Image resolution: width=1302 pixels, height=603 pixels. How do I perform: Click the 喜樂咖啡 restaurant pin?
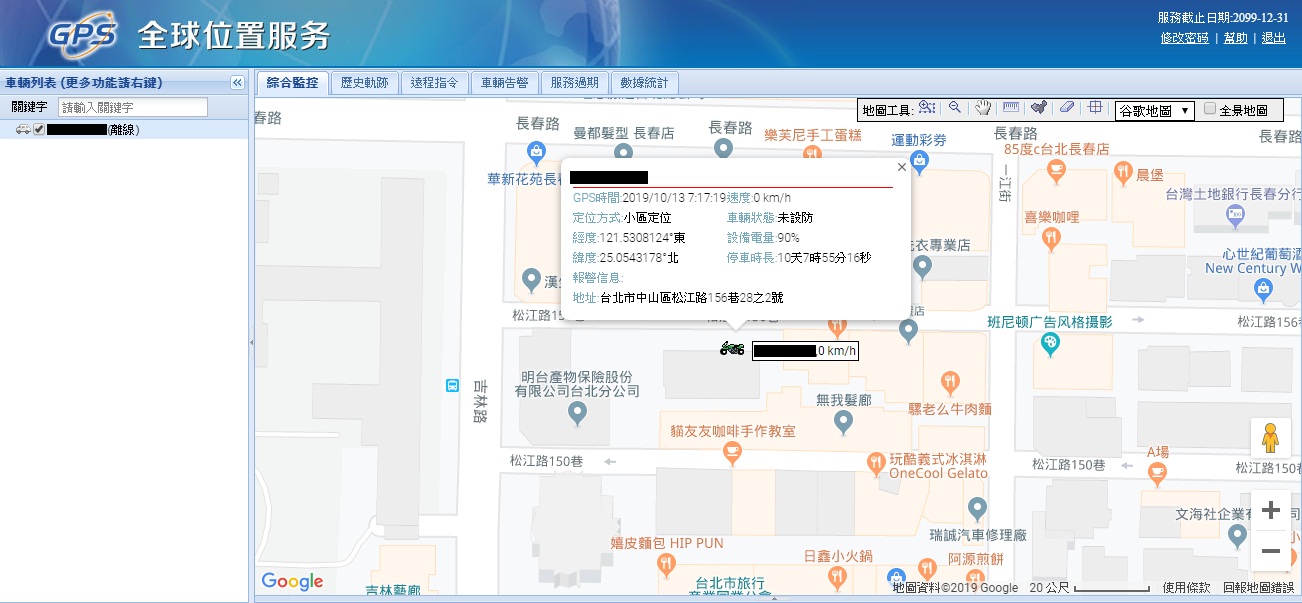1050,238
